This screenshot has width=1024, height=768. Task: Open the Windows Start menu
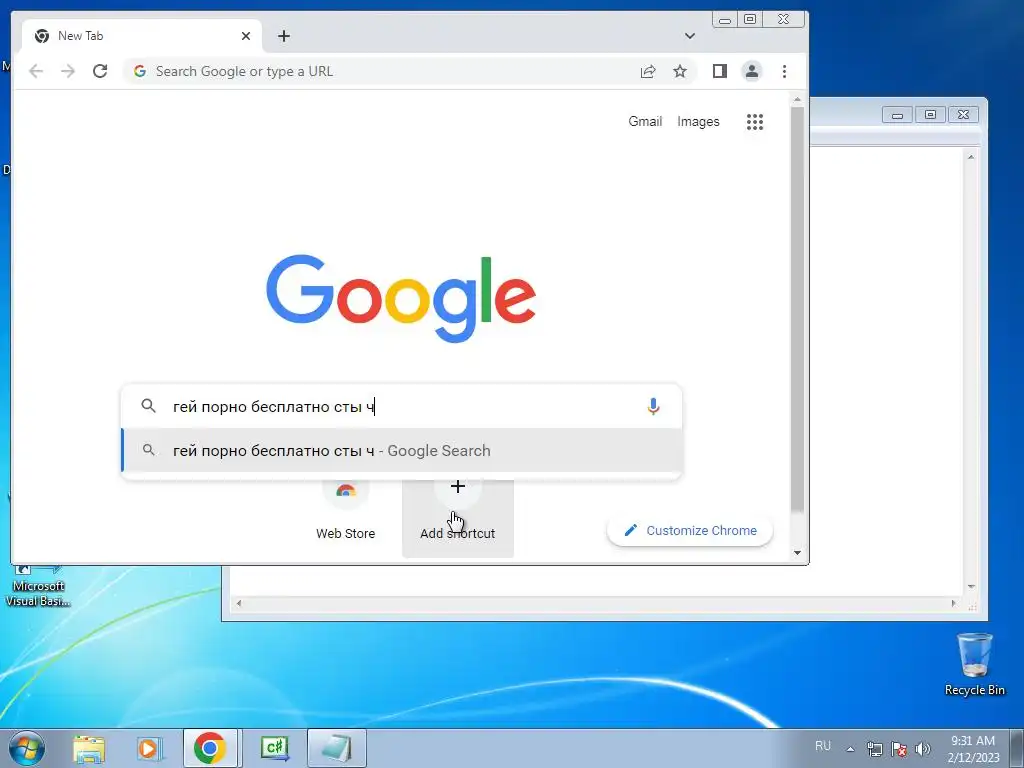pos(27,748)
